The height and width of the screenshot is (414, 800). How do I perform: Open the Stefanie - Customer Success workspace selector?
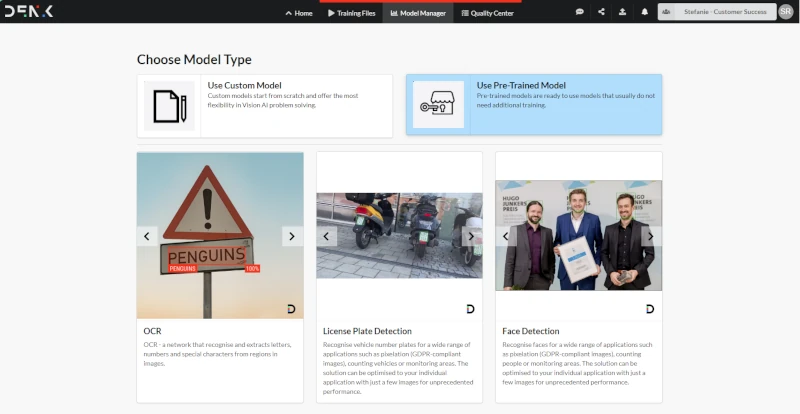click(x=715, y=12)
